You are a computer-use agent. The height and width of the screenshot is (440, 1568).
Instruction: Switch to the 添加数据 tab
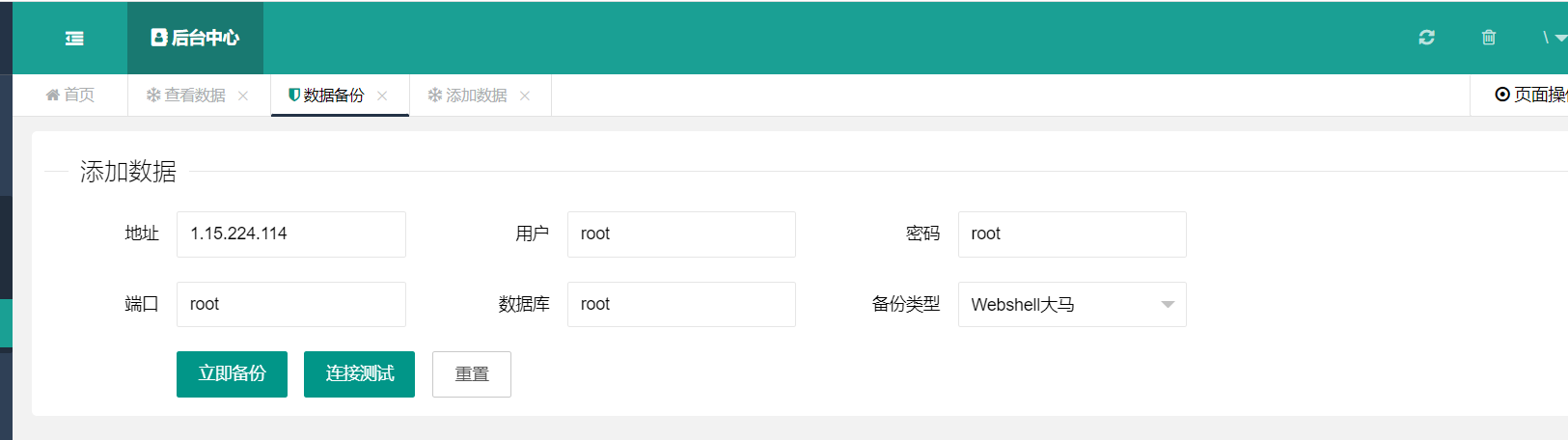pyautogui.click(x=476, y=96)
